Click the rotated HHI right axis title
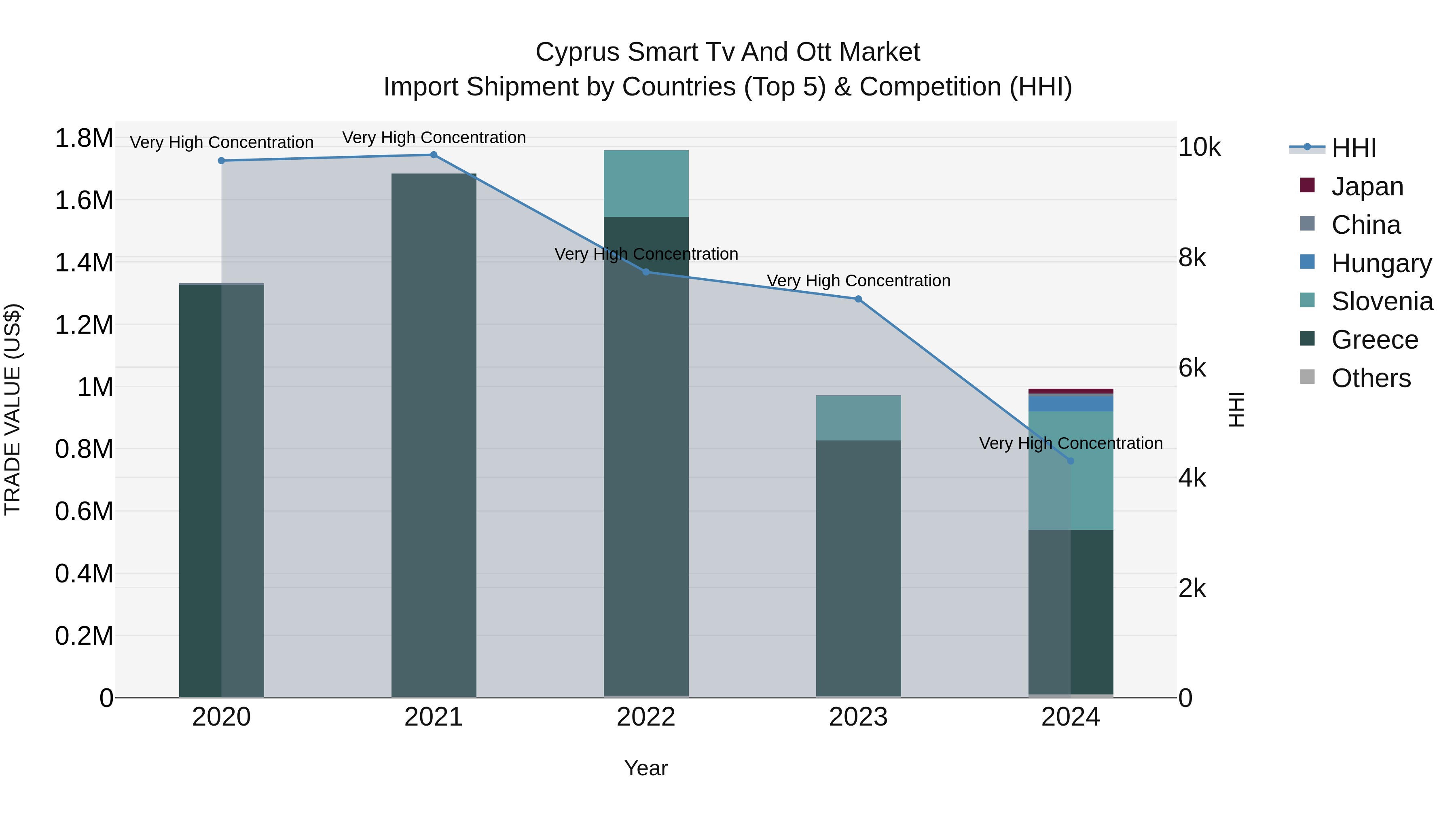This screenshot has width=1456, height=819. pyautogui.click(x=1236, y=409)
